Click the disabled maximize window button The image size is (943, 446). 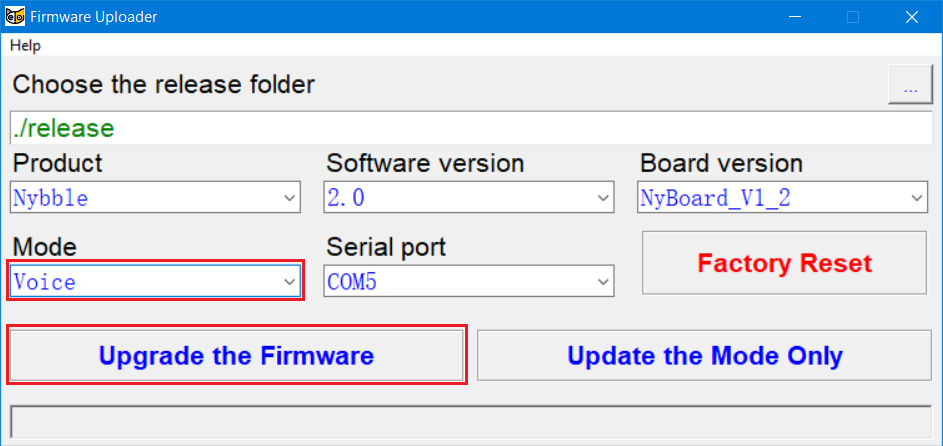(x=853, y=17)
